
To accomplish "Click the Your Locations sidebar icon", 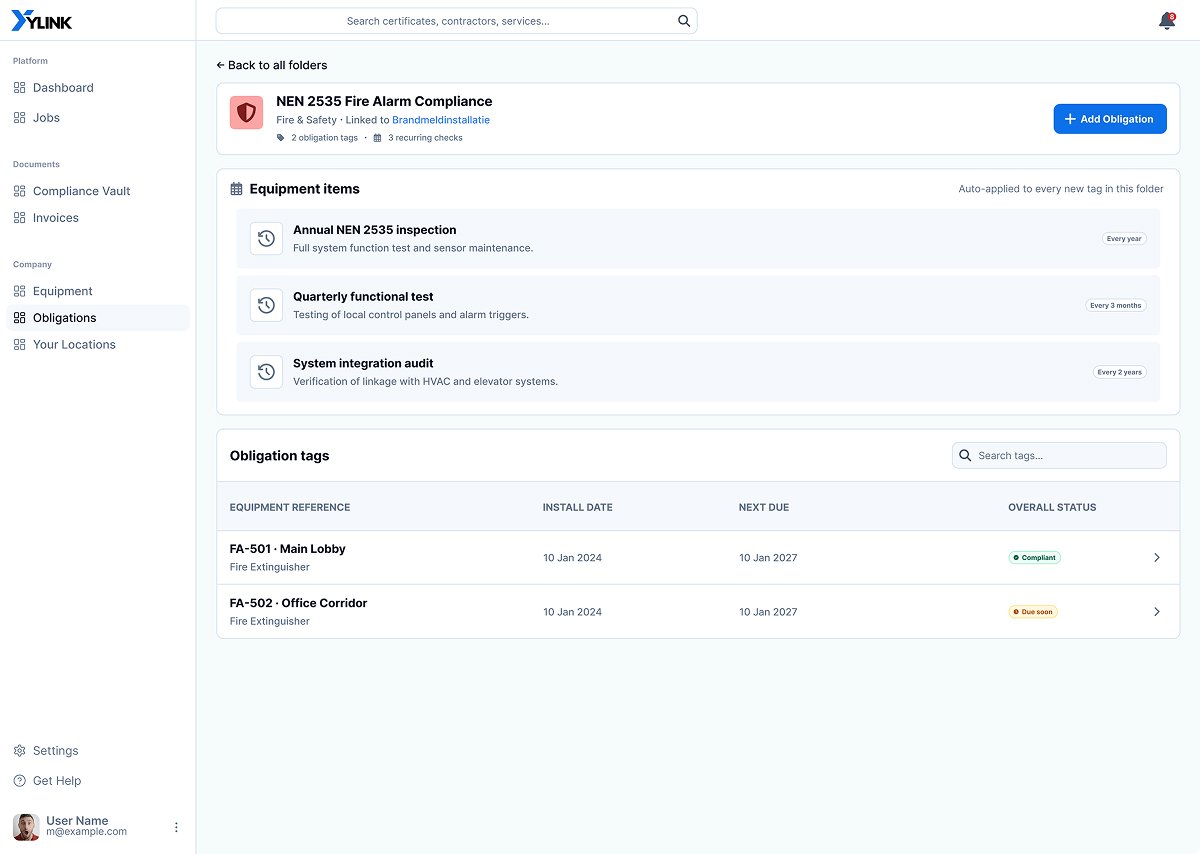I will [x=20, y=345].
